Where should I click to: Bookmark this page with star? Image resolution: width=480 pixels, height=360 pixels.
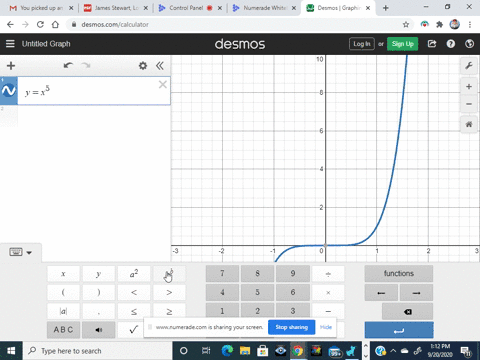pos(406,24)
